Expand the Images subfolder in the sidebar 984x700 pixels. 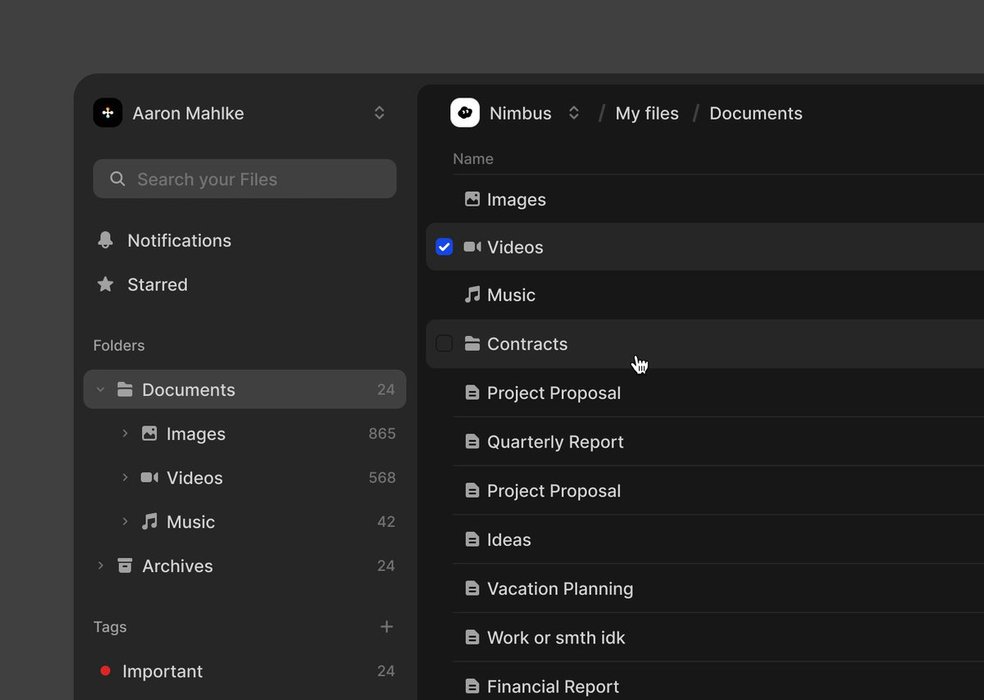[125, 434]
